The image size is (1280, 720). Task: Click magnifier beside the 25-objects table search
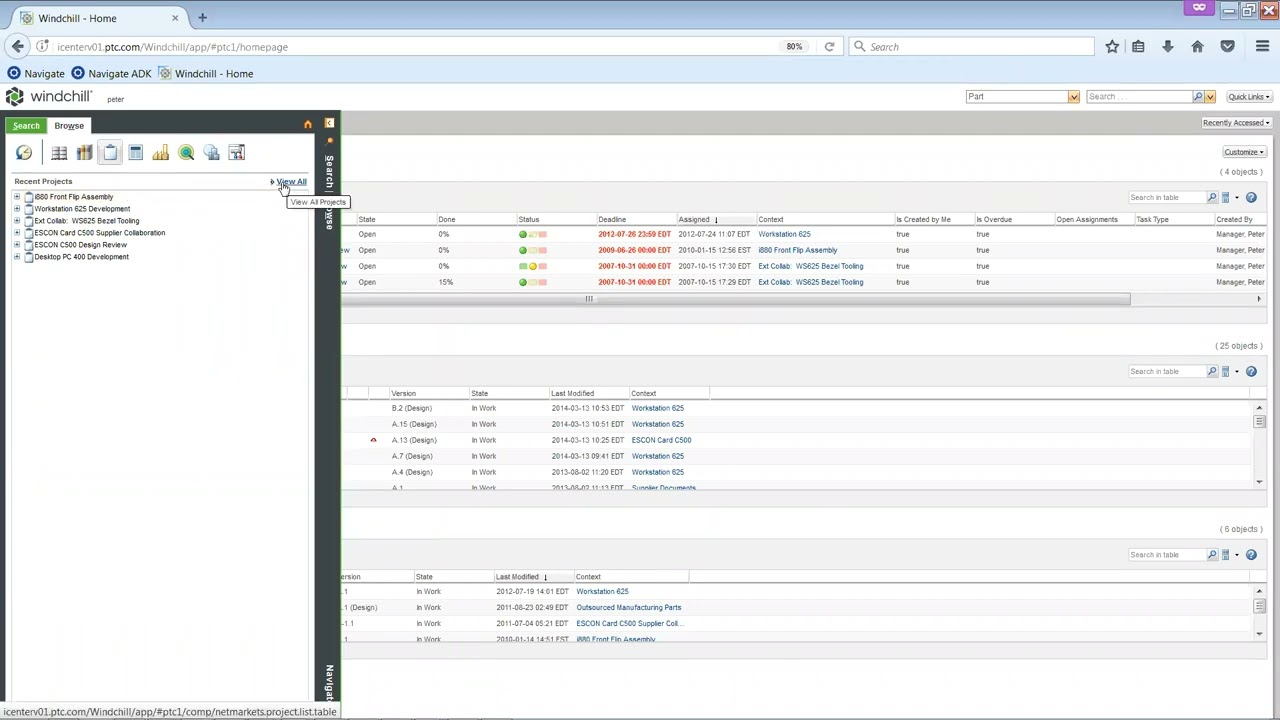(x=1212, y=372)
